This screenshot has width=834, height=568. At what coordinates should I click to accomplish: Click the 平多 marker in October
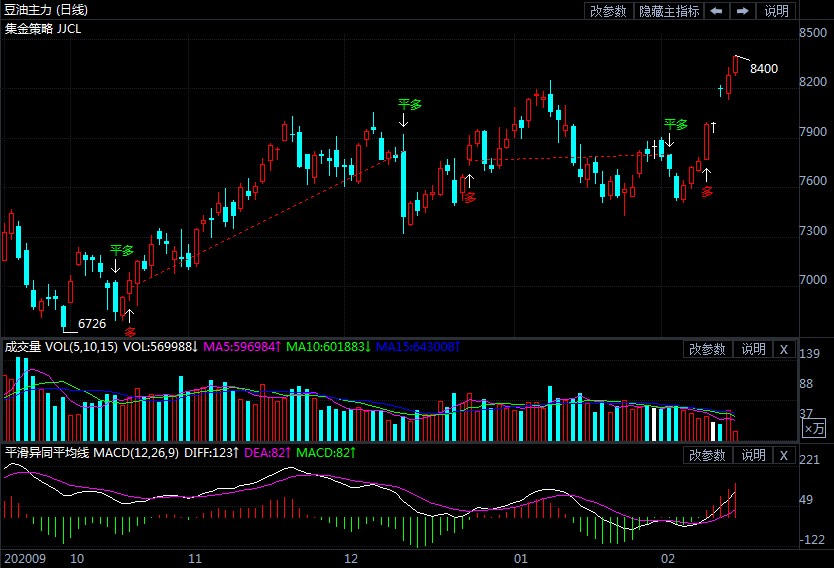coord(122,250)
